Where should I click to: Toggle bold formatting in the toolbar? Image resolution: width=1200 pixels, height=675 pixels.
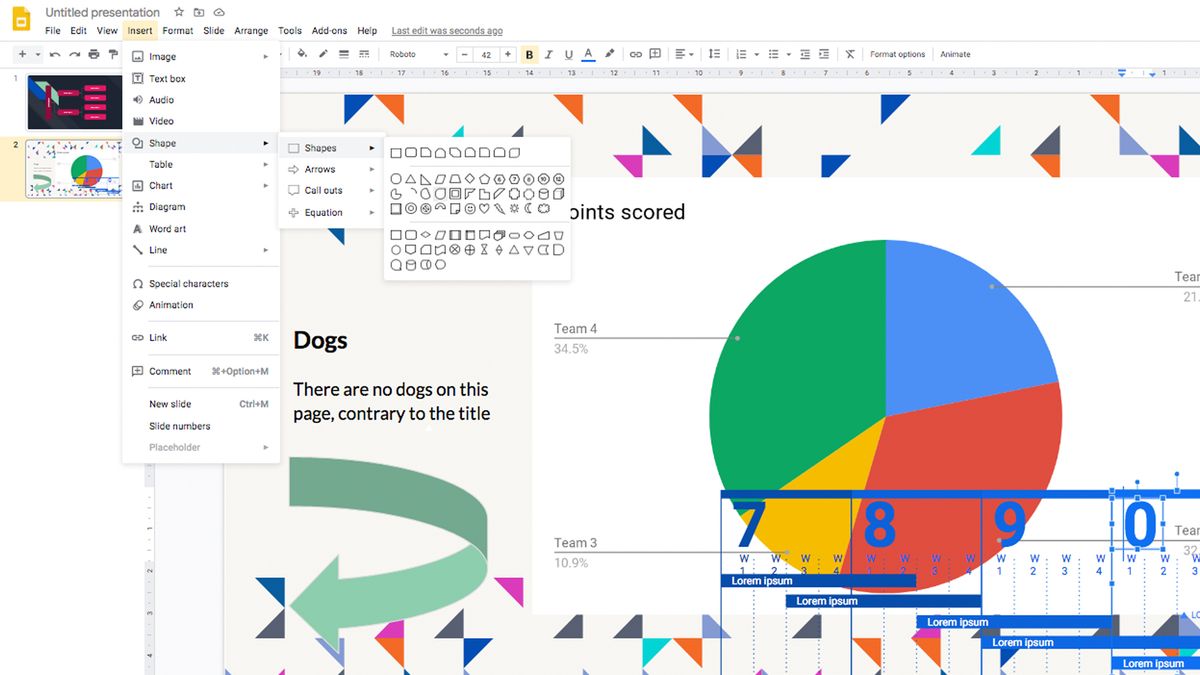[x=528, y=54]
